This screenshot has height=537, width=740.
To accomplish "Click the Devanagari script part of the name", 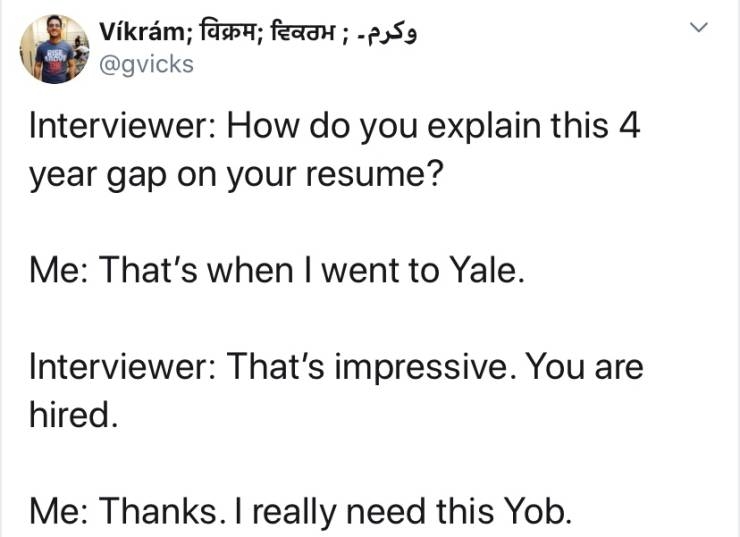I will (226, 33).
